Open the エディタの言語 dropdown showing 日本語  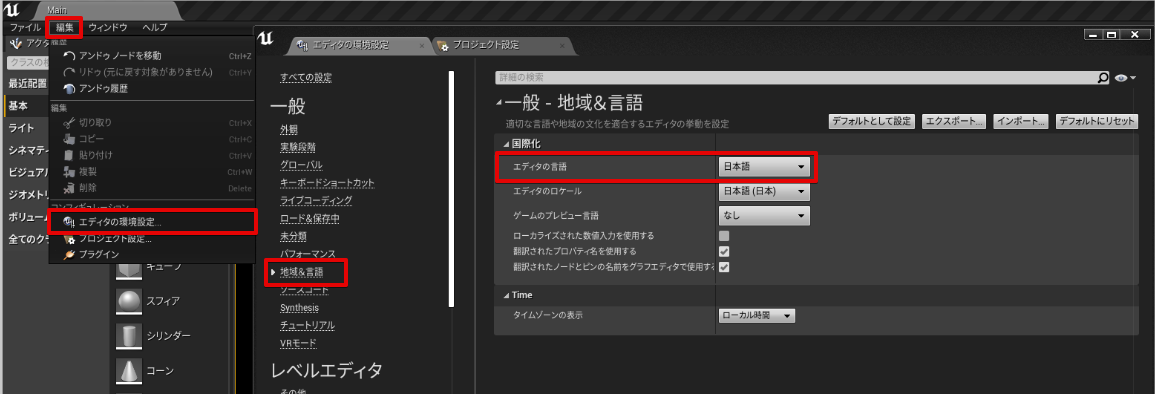pyautogui.click(x=764, y=167)
